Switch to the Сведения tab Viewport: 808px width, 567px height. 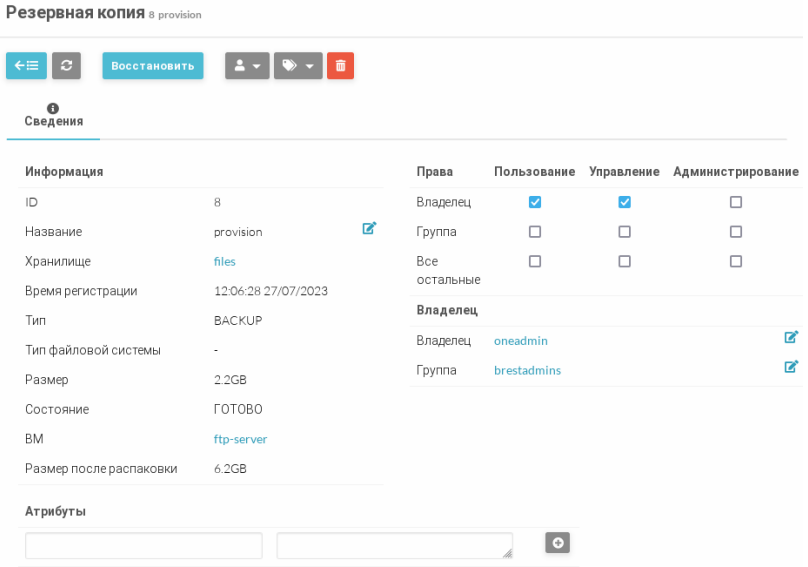[54, 121]
